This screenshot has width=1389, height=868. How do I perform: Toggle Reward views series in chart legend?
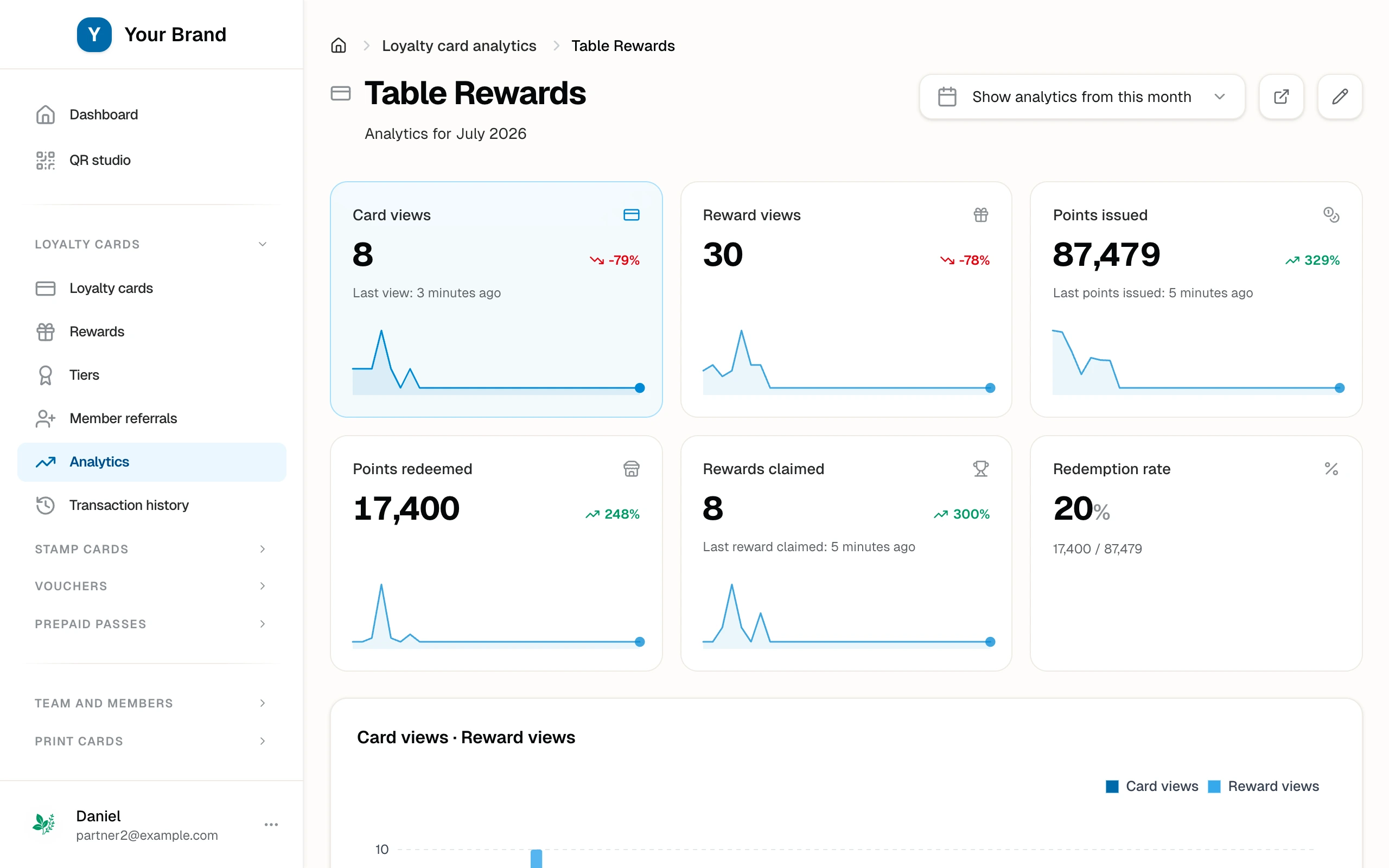[x=1263, y=787]
